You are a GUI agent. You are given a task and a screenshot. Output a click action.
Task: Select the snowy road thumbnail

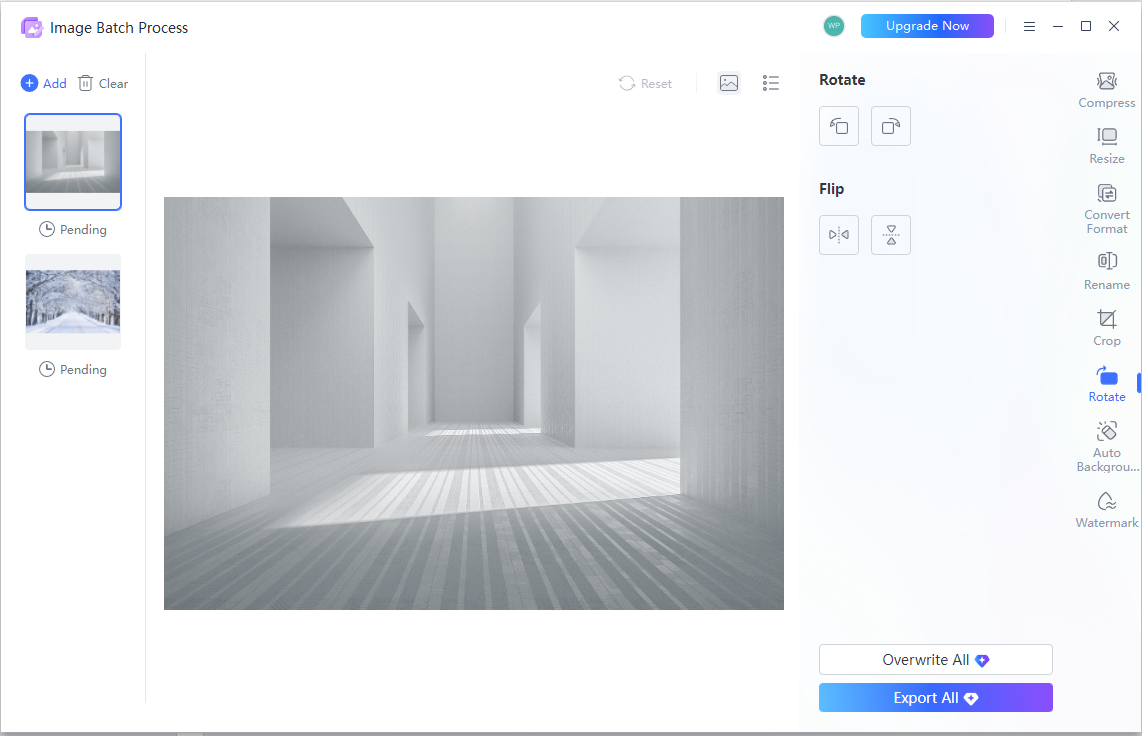73,302
